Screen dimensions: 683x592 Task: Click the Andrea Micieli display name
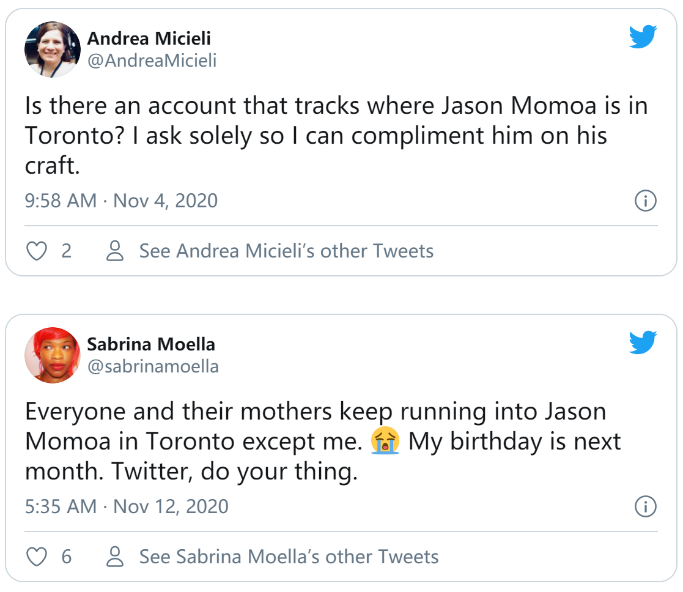coord(149,39)
